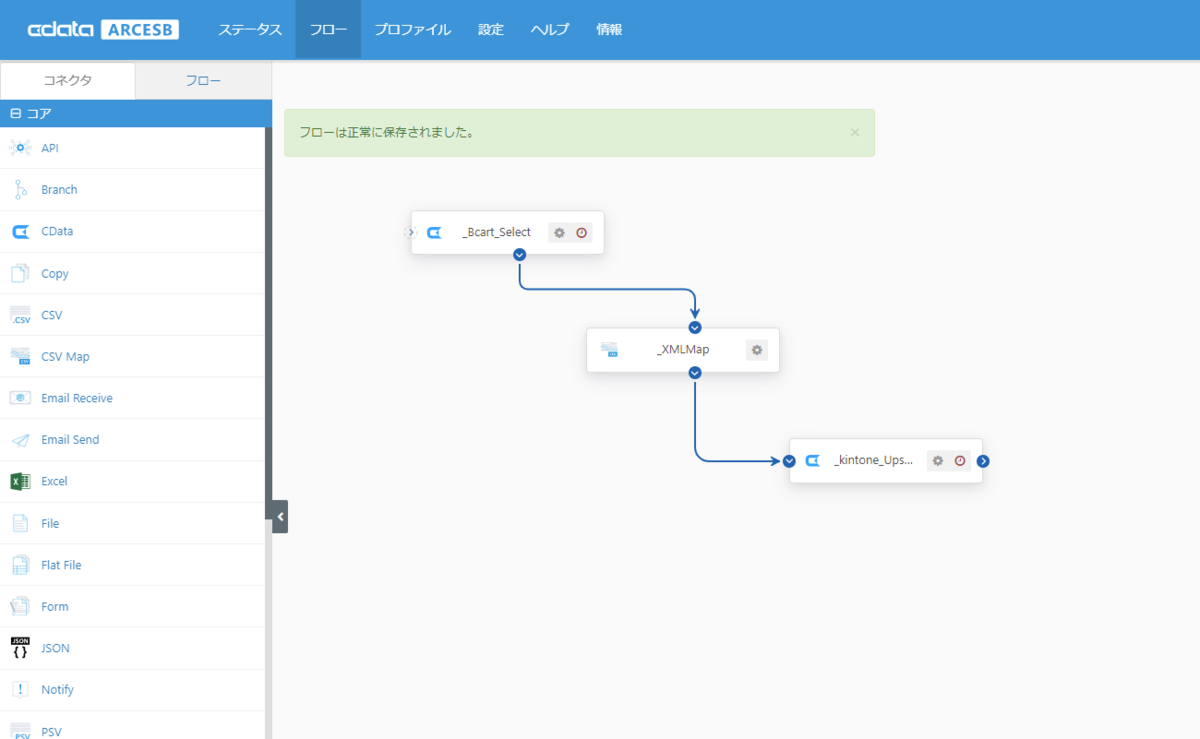Click the XML Map icon on _XMLMap node
The height and width of the screenshot is (739, 1200).
pos(609,350)
